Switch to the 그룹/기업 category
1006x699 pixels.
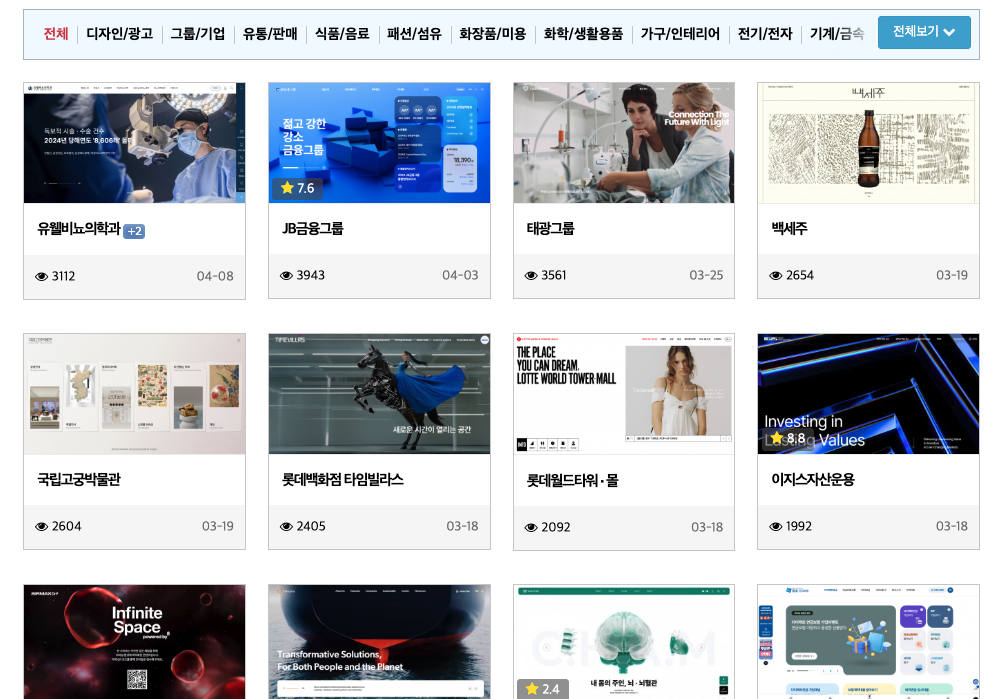(198, 33)
